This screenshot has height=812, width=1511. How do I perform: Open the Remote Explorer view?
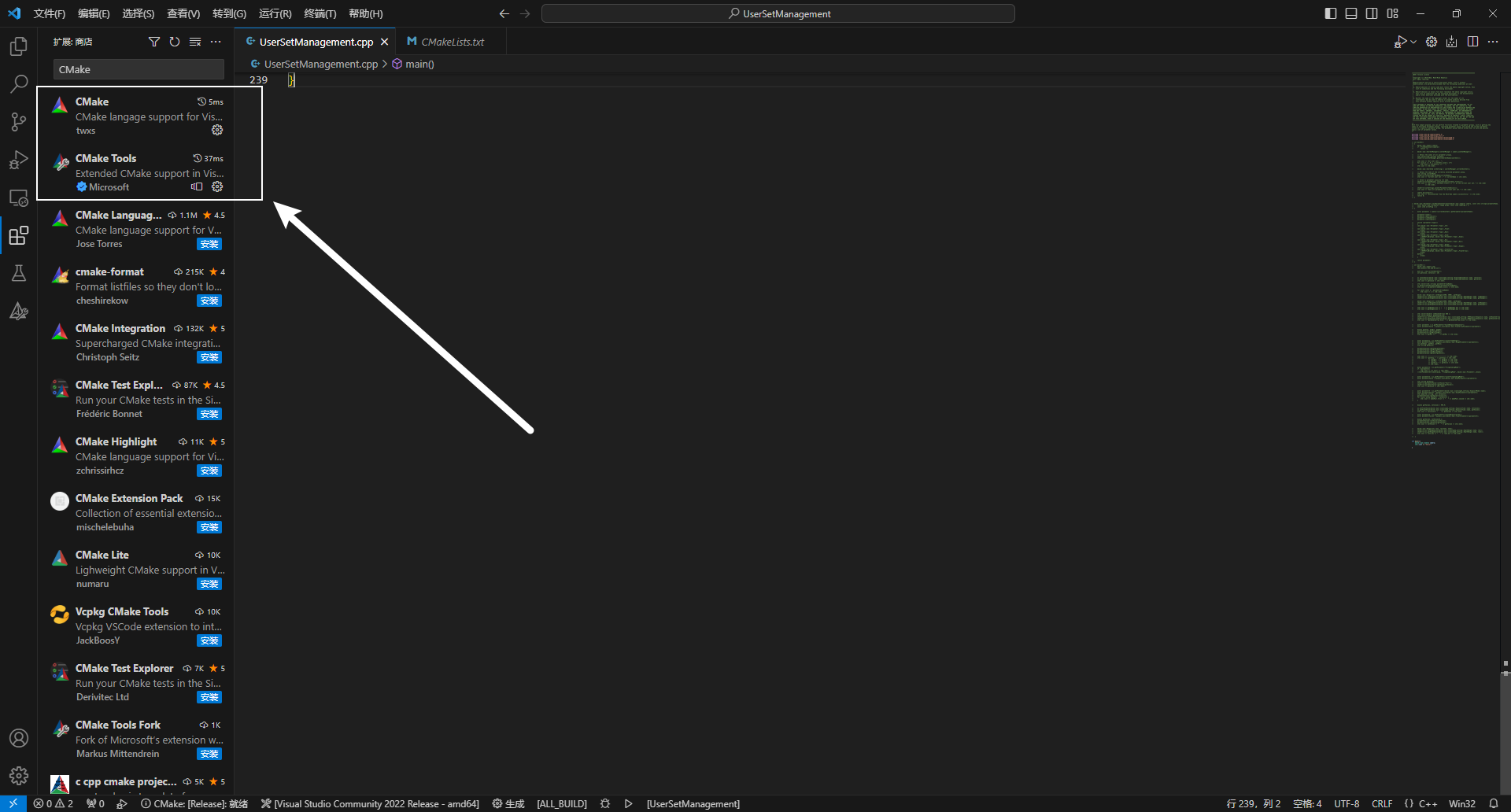coord(19,197)
